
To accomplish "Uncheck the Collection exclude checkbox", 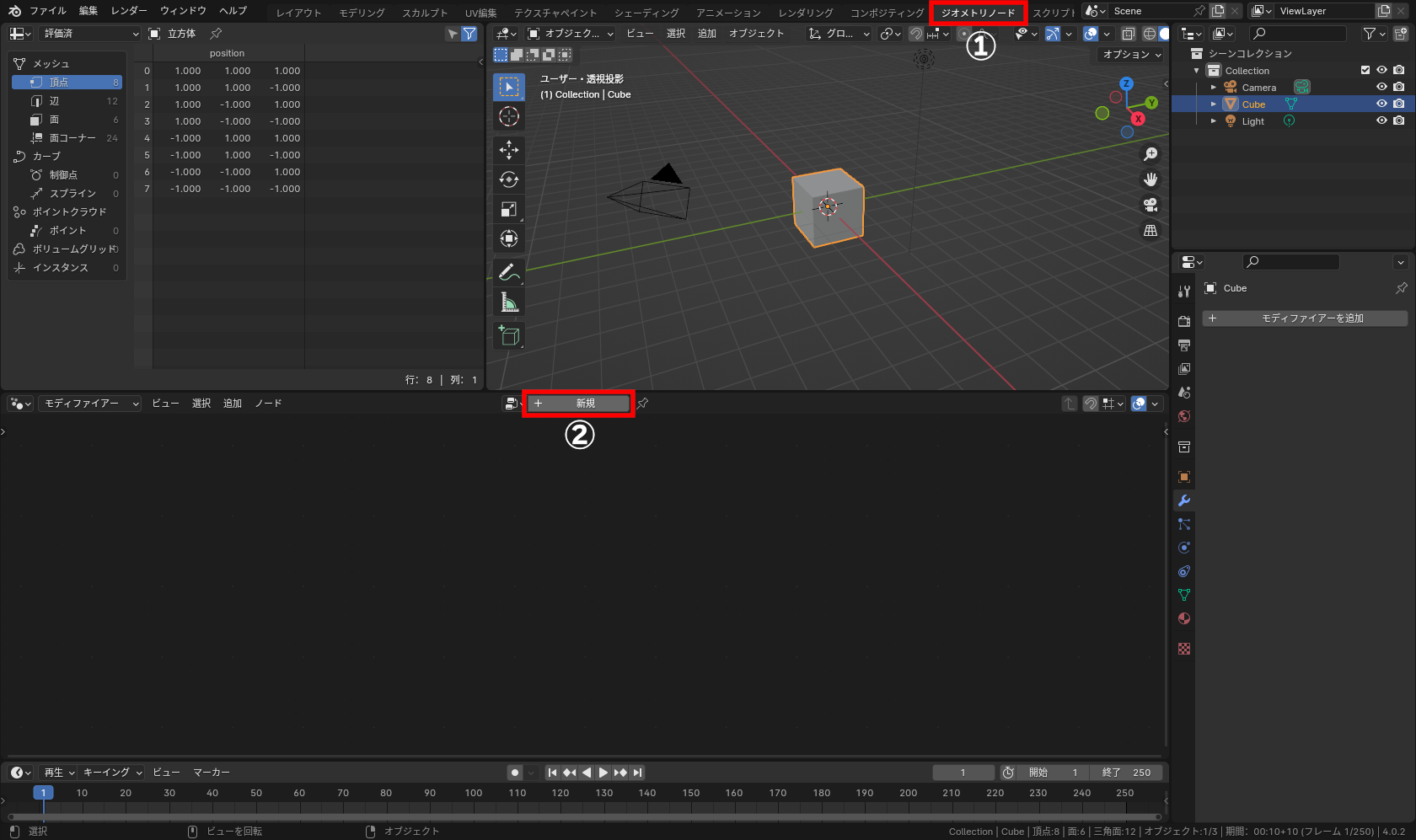I will (x=1365, y=70).
